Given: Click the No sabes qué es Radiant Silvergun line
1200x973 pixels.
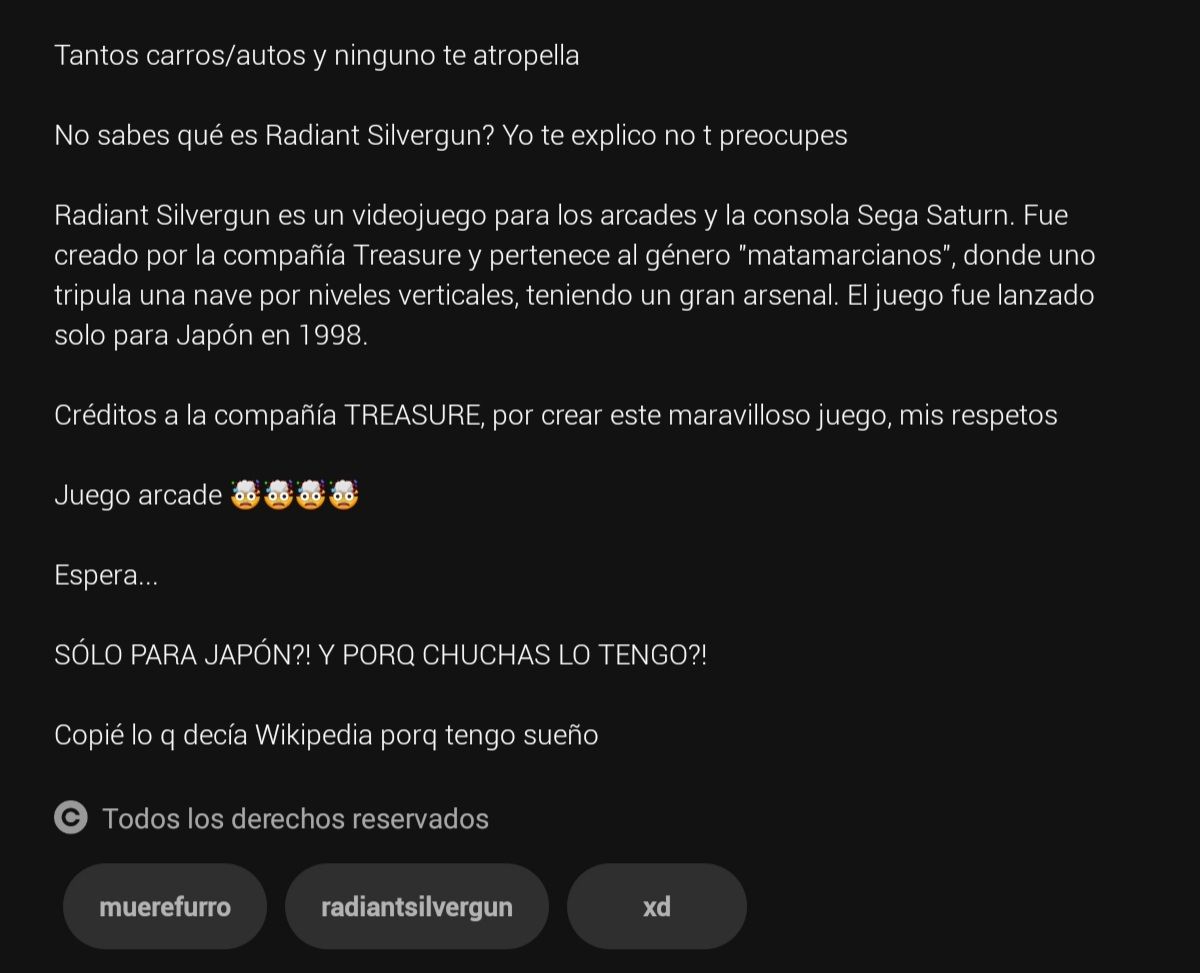Looking at the screenshot, I should tap(451, 135).
